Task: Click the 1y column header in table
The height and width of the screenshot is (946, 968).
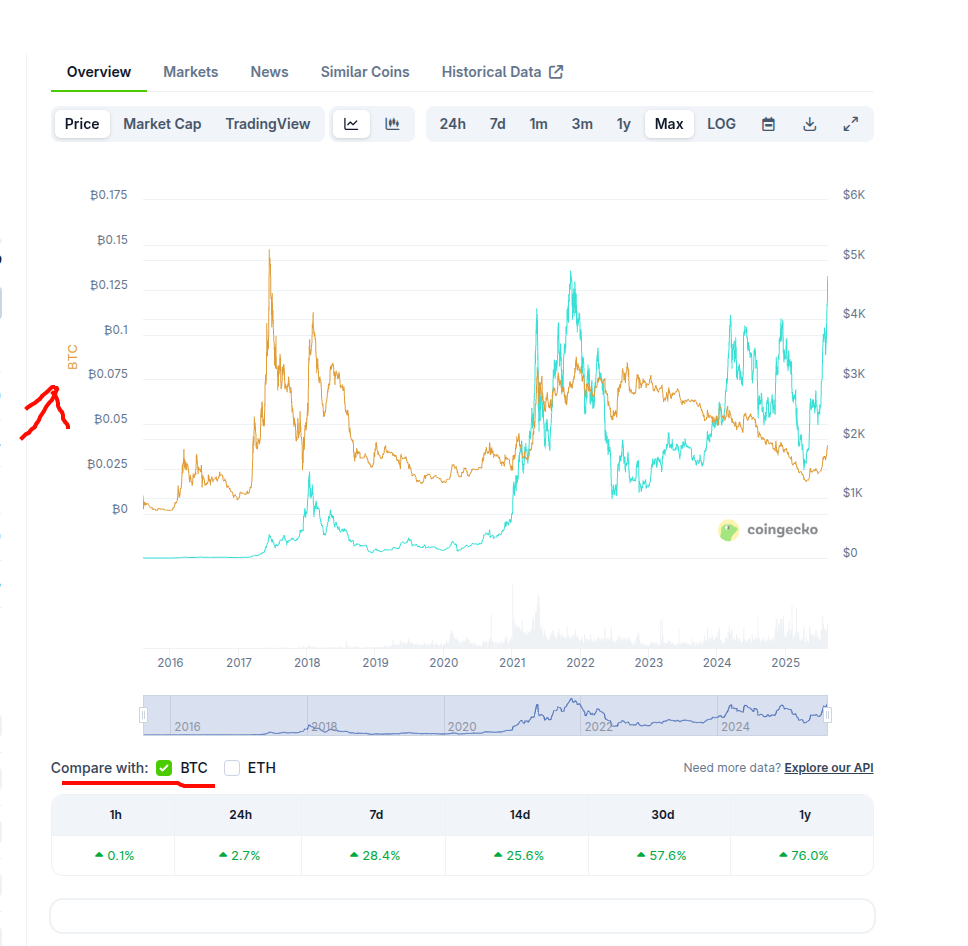Action: (804, 815)
